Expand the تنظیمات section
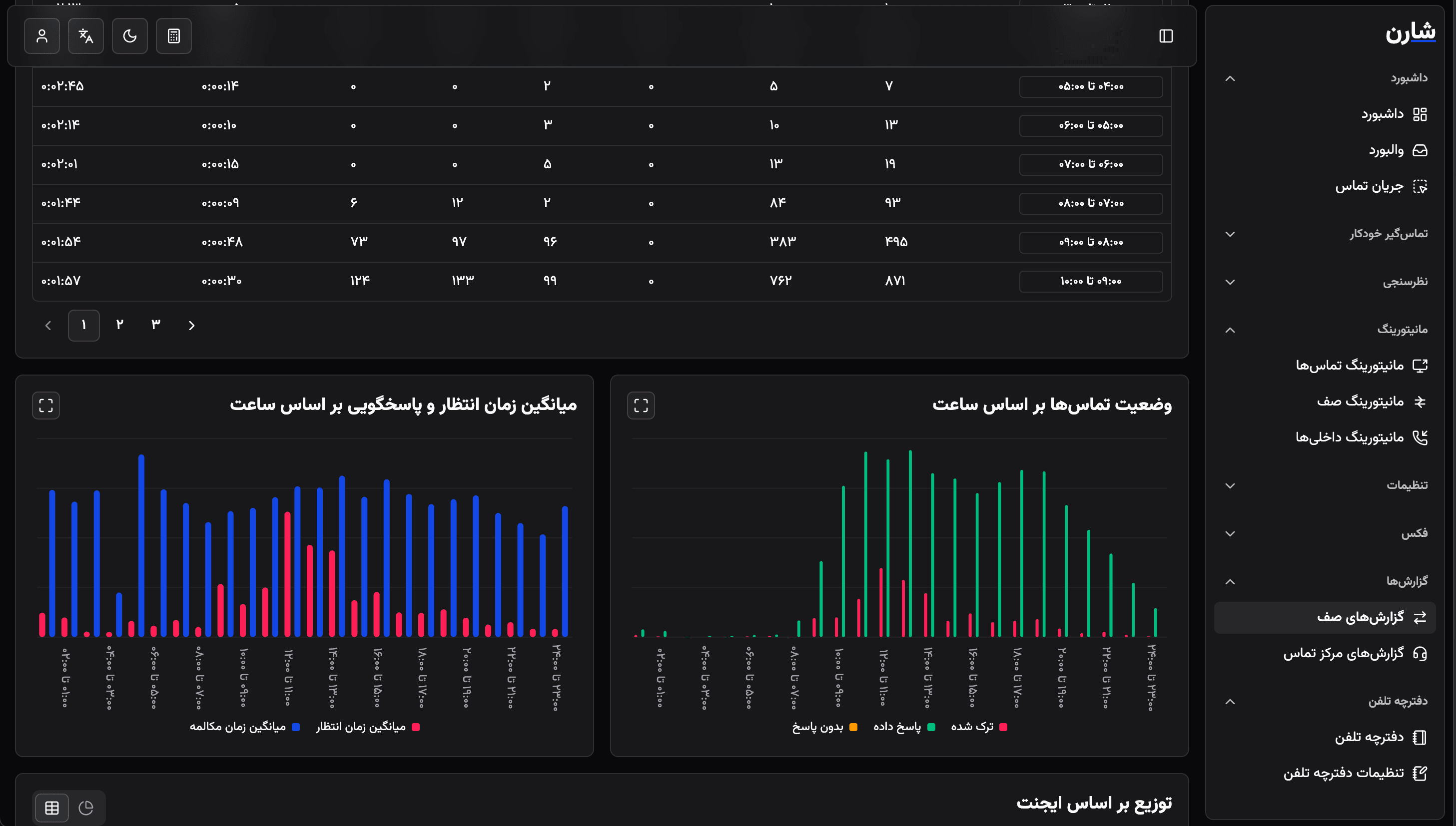This screenshot has height=826, width=1456. [x=1325, y=485]
